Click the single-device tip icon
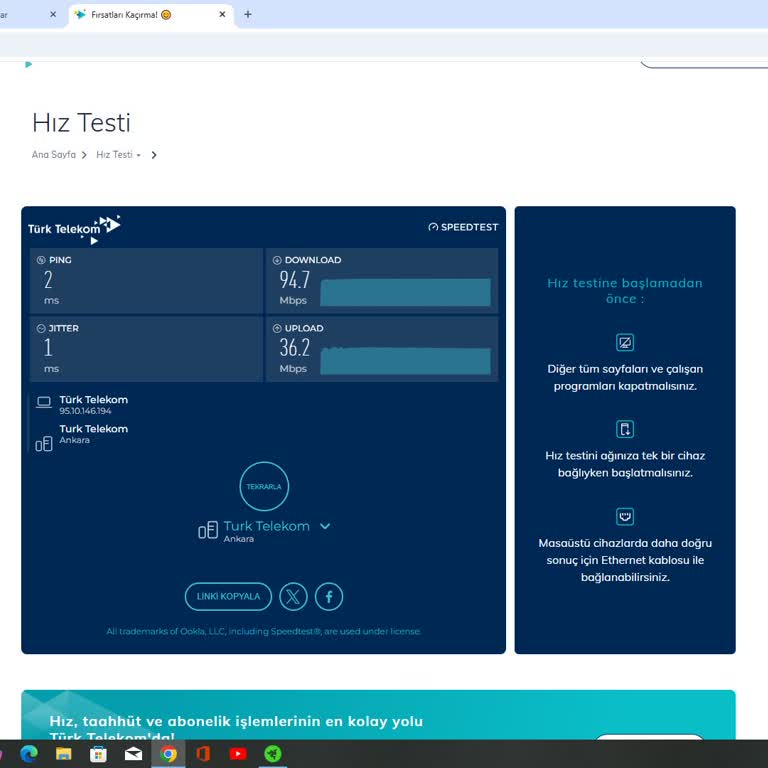Image resolution: width=768 pixels, height=768 pixels. tap(624, 429)
